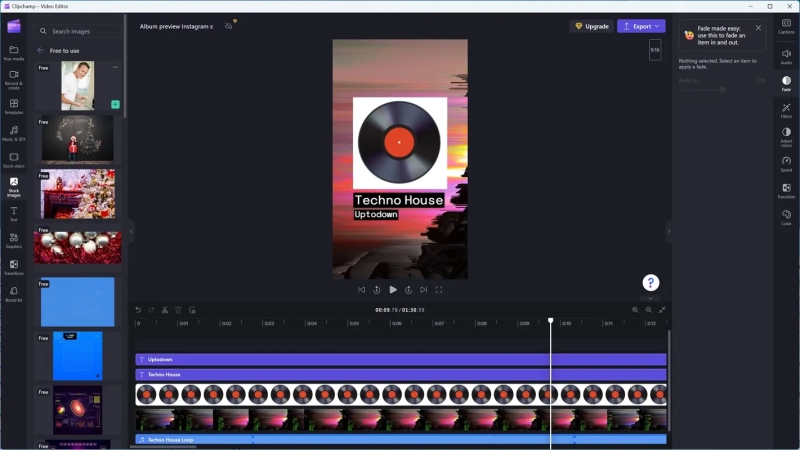Open the Transitions panel in left sidebar
Screen dimensions: 800x450
coord(14,267)
